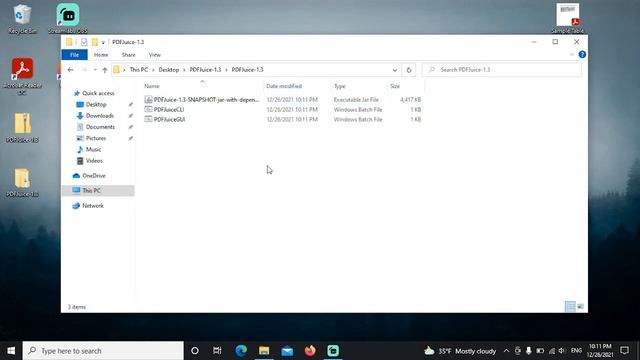Open Videos in navigation pane

[x=94, y=161]
